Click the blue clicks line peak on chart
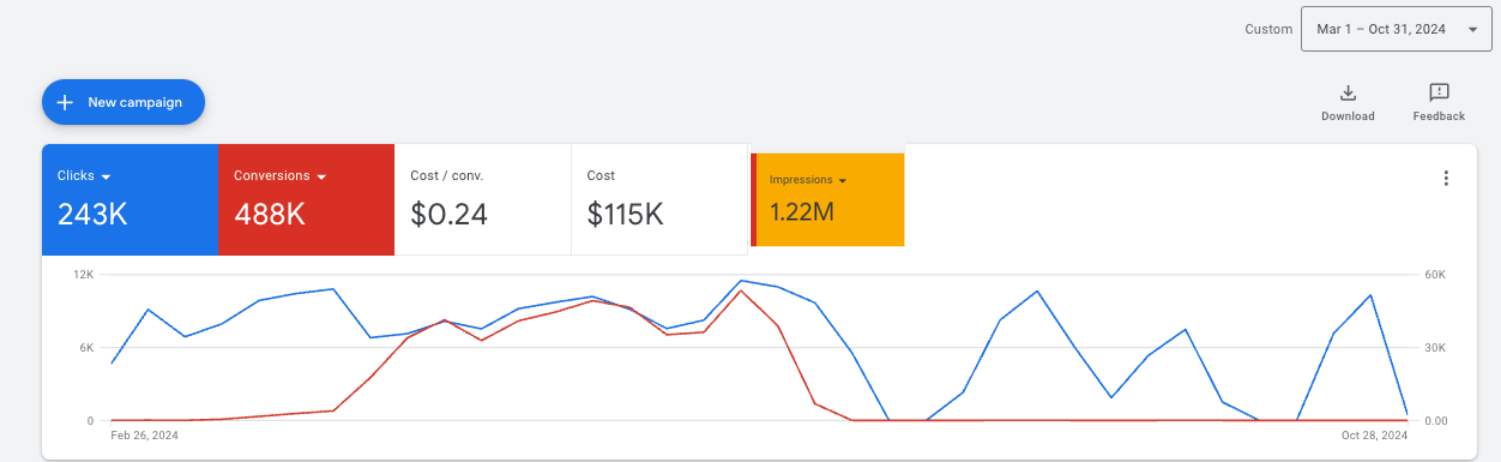 pyautogui.click(x=741, y=281)
